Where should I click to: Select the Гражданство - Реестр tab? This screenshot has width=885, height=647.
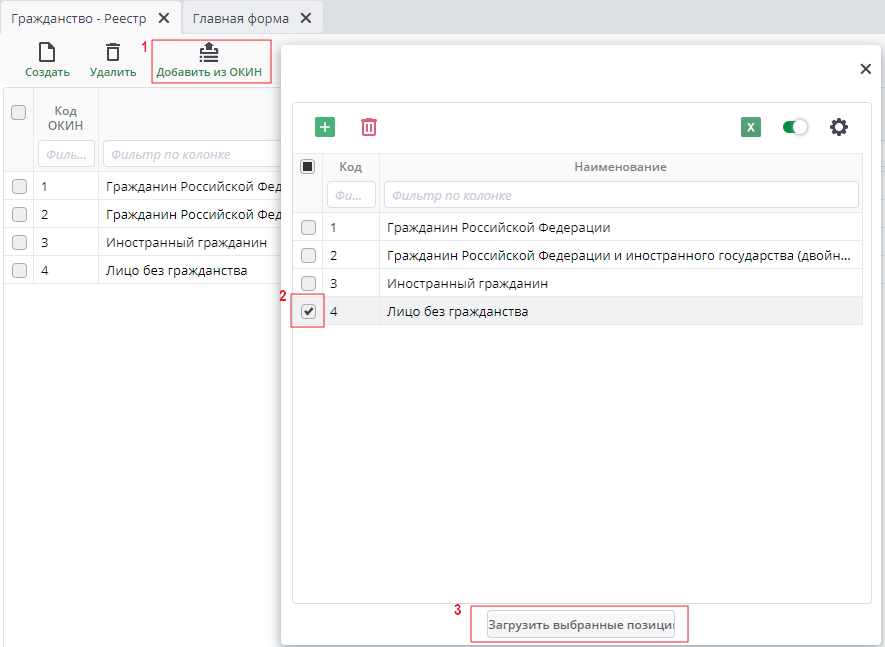[78, 18]
